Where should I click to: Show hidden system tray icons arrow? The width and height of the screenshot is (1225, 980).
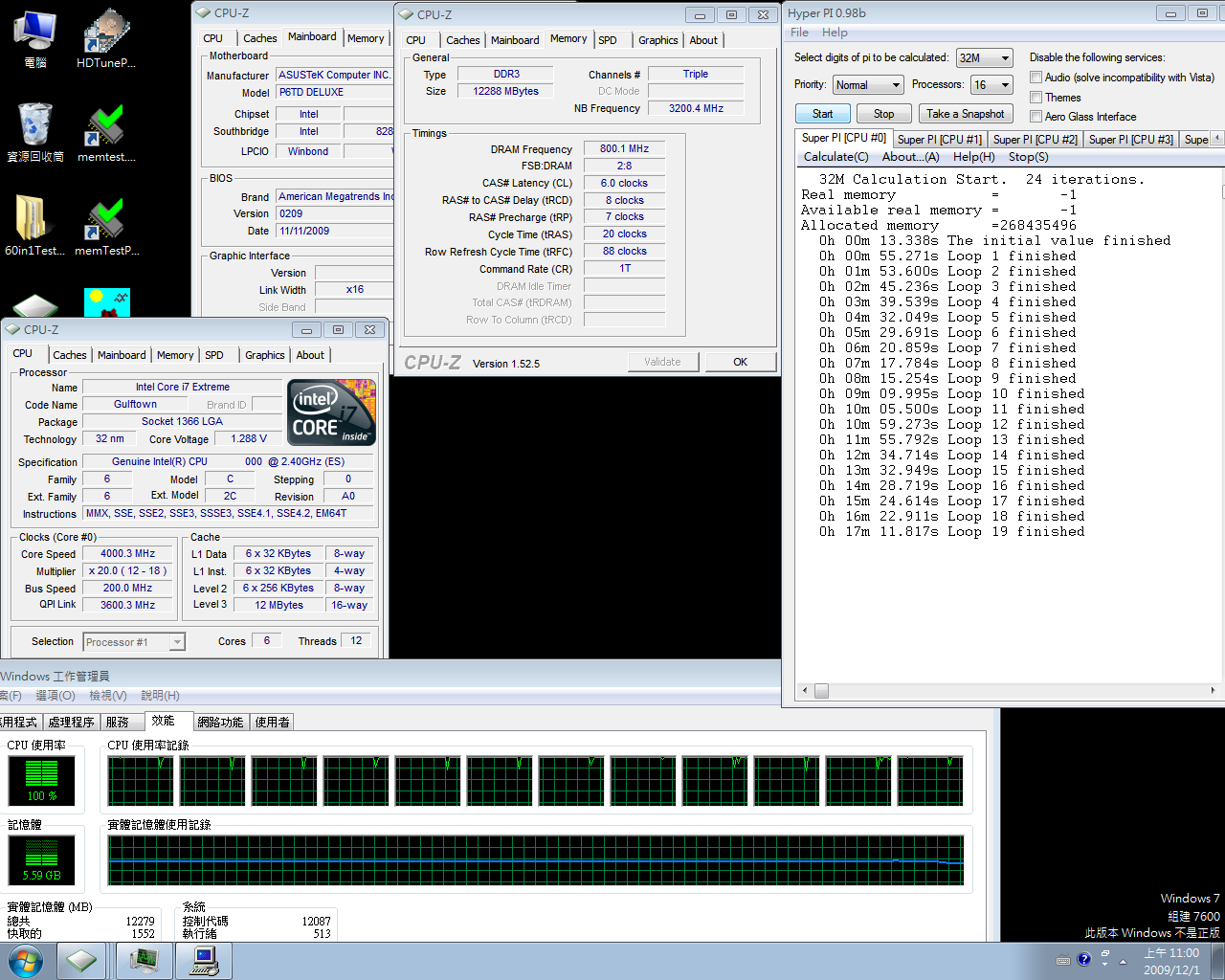(x=1124, y=961)
